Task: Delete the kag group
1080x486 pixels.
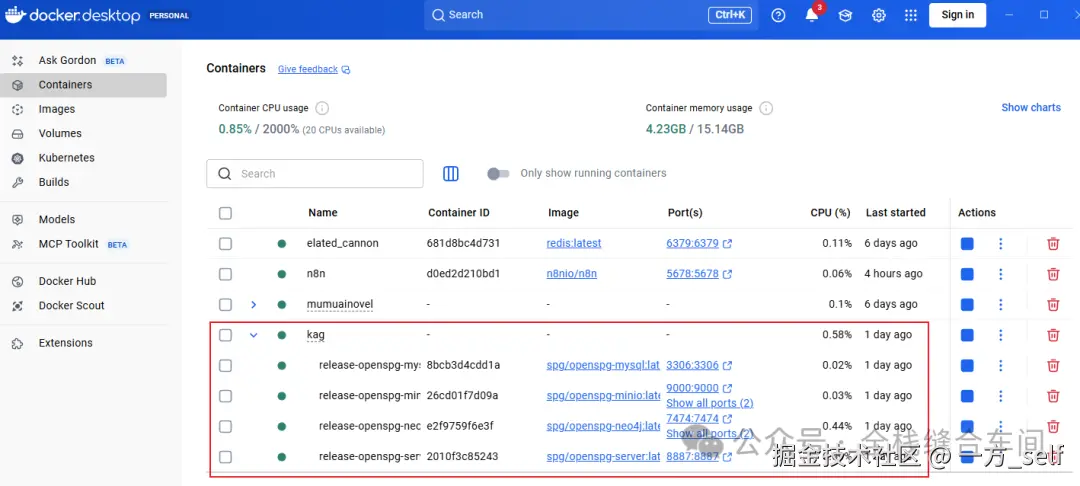Action: 1053,335
